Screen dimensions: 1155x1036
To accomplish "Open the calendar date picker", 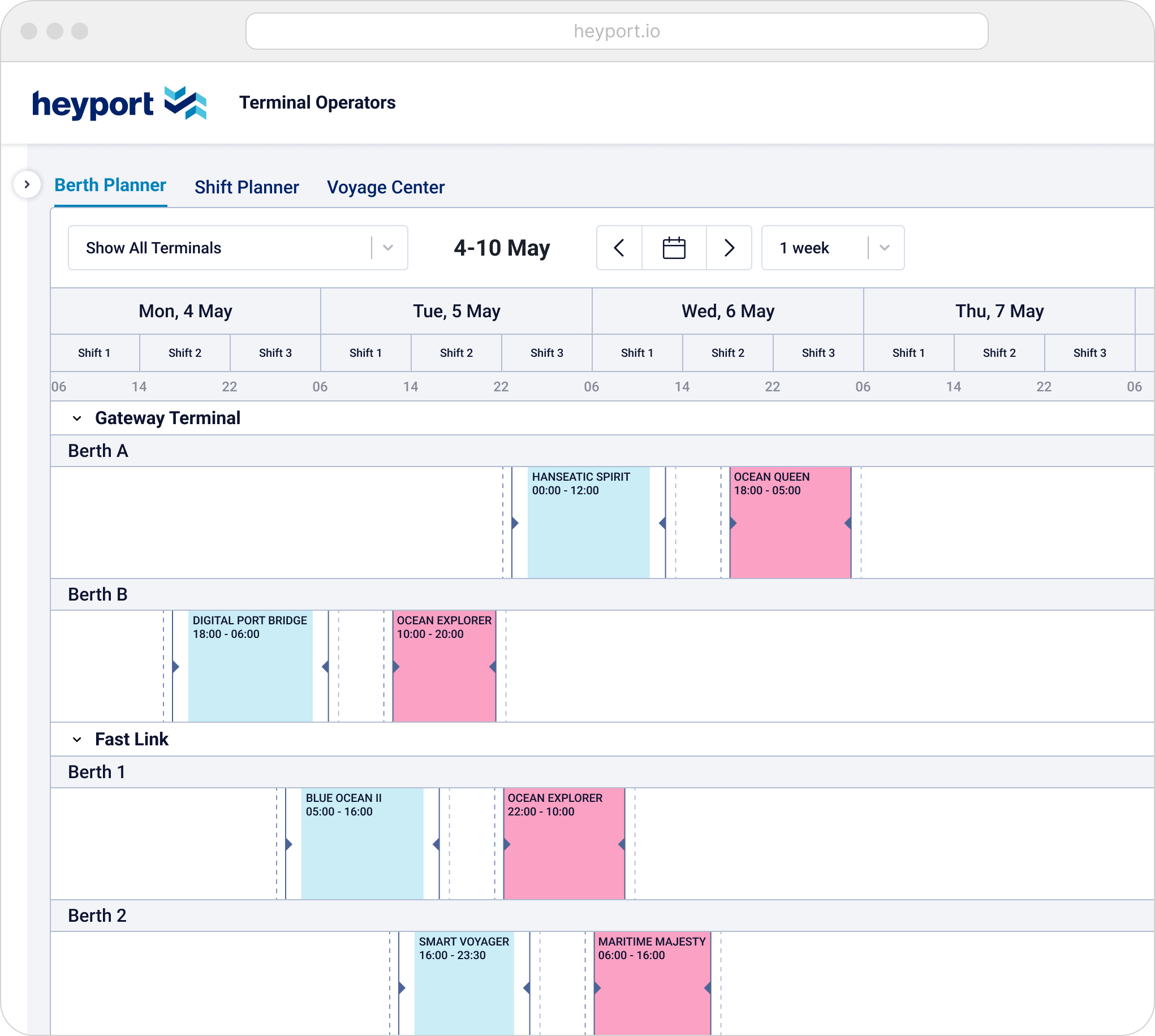I will [674, 248].
